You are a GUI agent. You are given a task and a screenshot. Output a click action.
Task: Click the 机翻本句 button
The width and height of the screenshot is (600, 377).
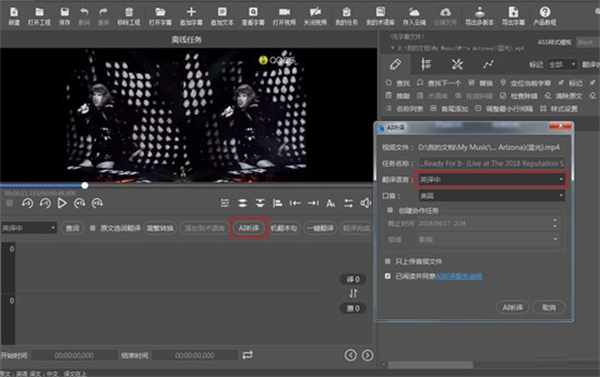coord(284,228)
